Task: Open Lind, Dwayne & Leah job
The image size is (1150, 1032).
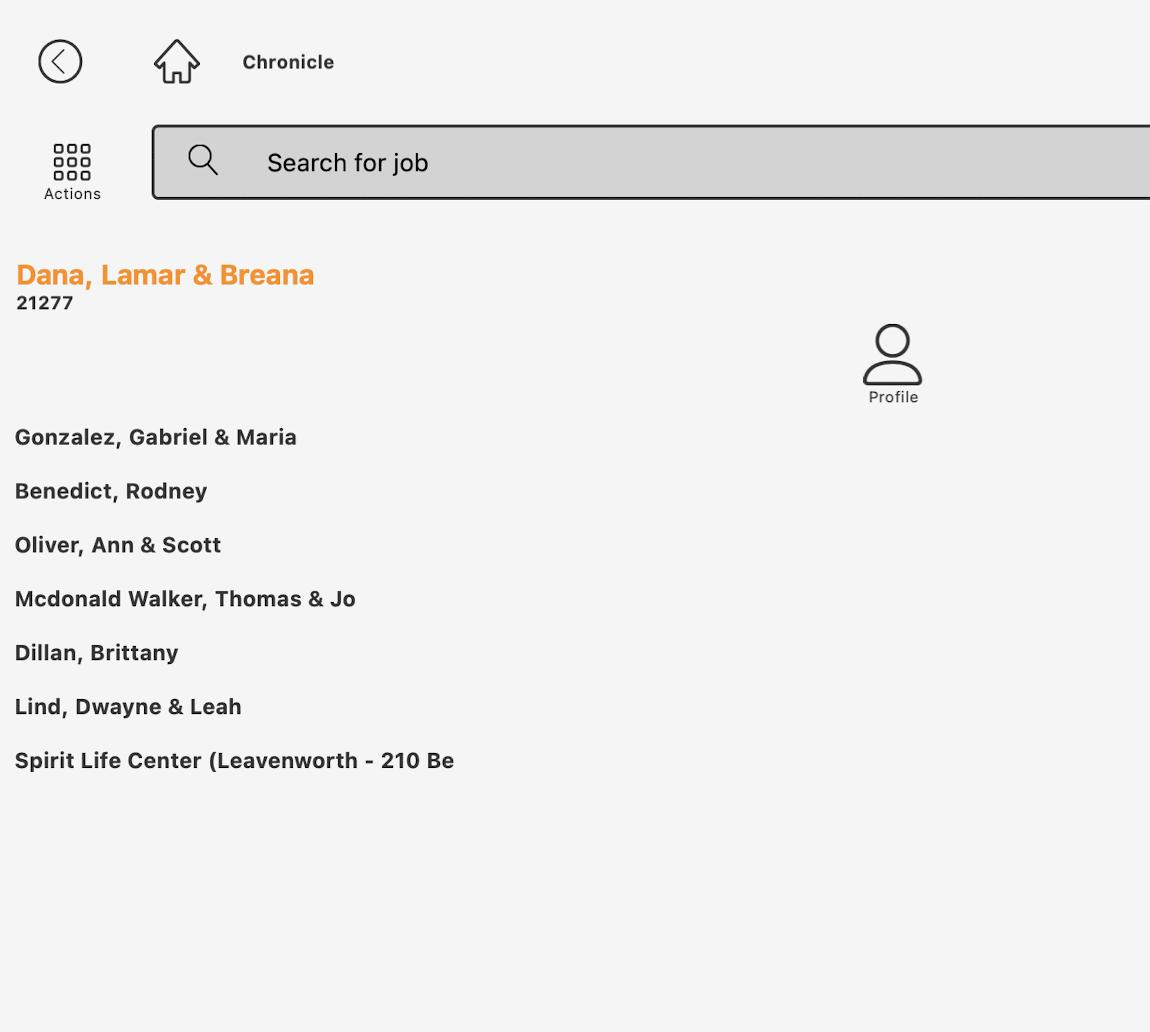Action: 128,707
